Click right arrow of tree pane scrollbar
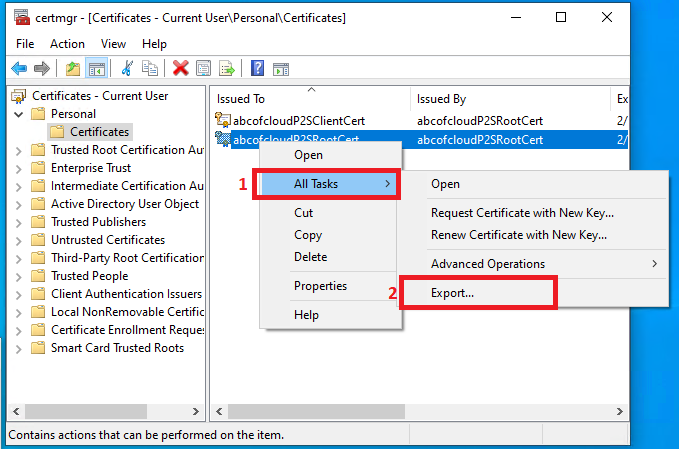This screenshot has width=679, height=449. pyautogui.click(x=195, y=411)
